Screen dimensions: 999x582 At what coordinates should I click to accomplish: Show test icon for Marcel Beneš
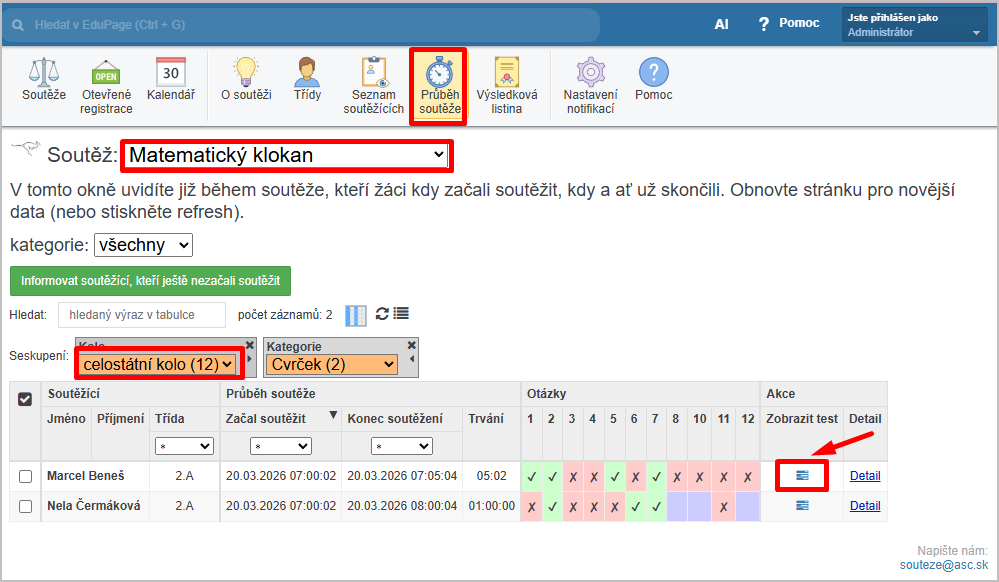click(802, 476)
